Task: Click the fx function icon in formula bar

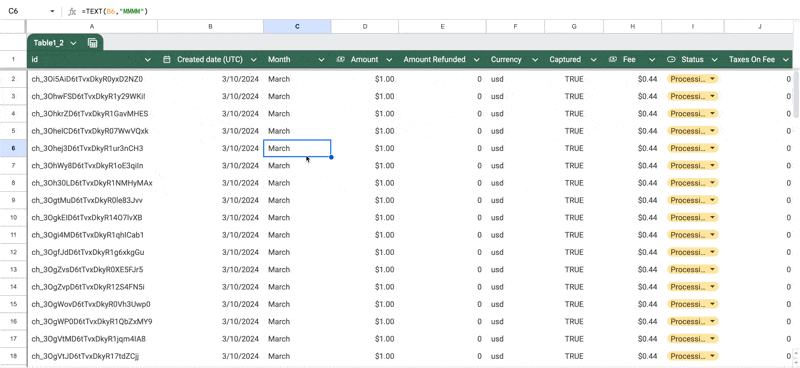Action: 72,11
